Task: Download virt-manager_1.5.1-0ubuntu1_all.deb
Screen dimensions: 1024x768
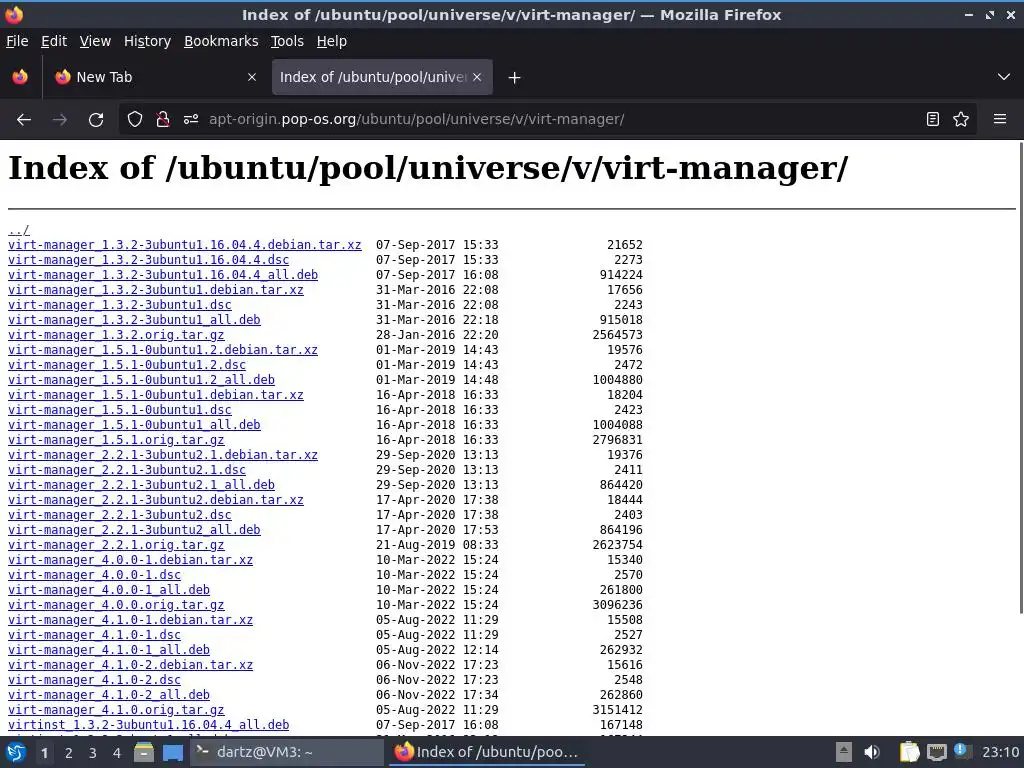Action: (x=134, y=425)
